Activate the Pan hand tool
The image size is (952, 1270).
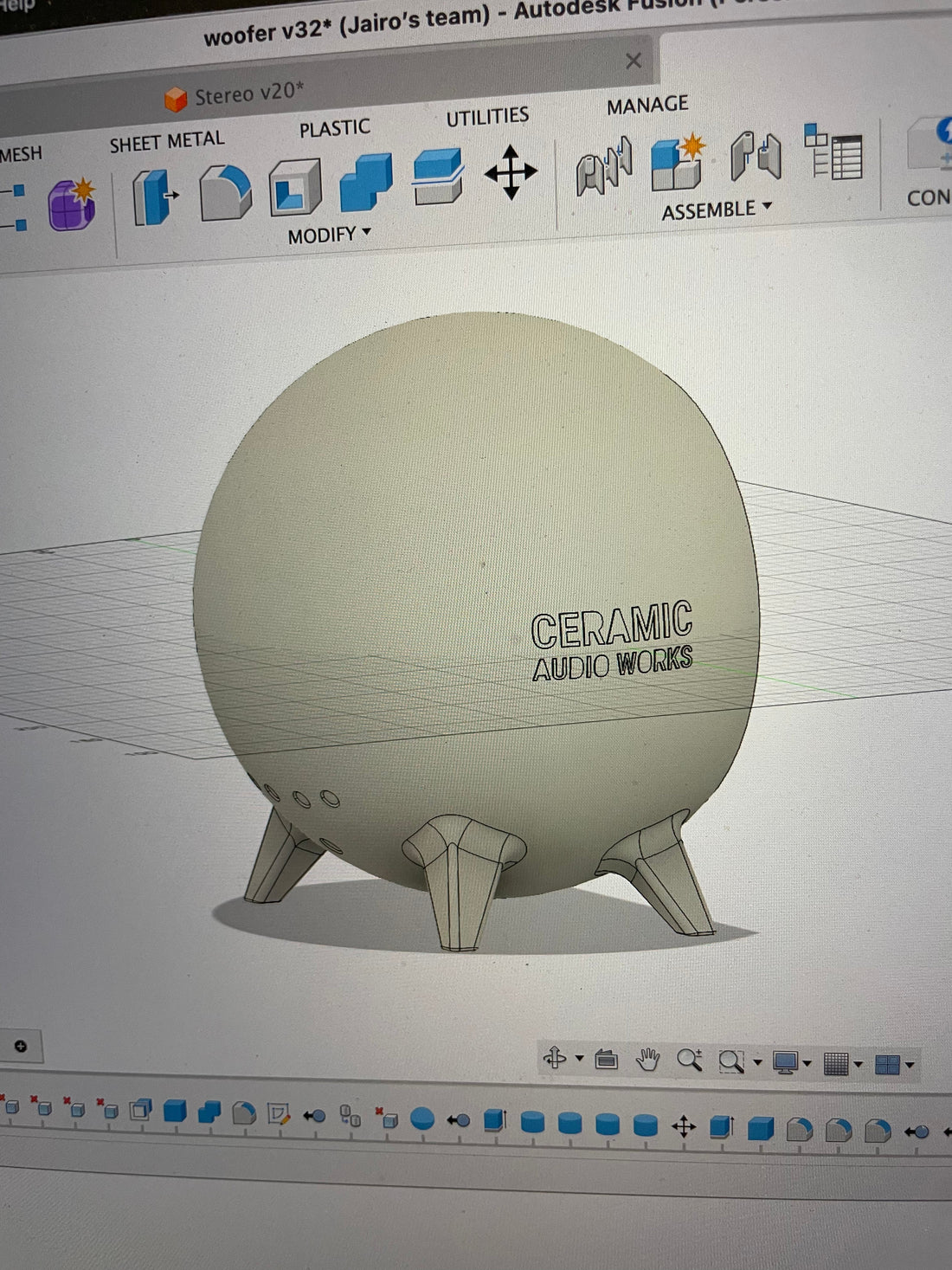coord(647,1059)
